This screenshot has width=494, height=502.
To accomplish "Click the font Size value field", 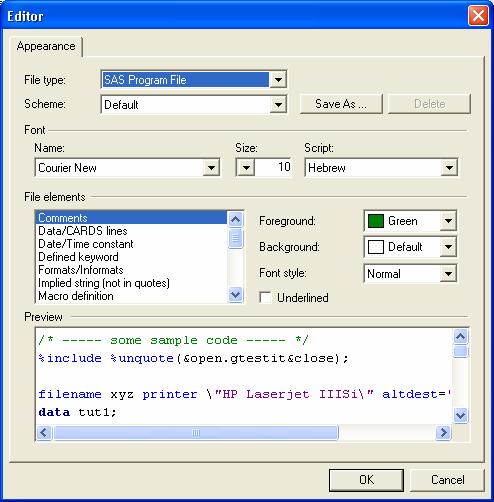I will 273,167.
